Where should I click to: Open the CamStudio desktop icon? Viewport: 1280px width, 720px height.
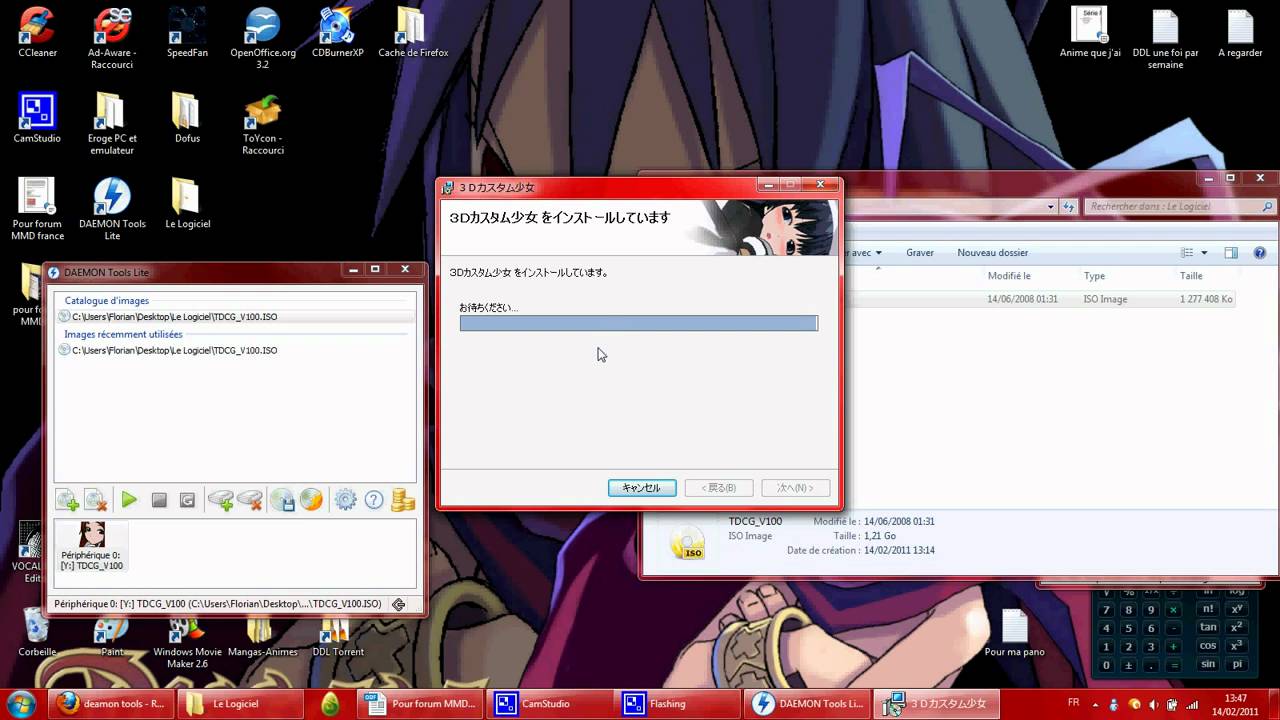tap(37, 118)
